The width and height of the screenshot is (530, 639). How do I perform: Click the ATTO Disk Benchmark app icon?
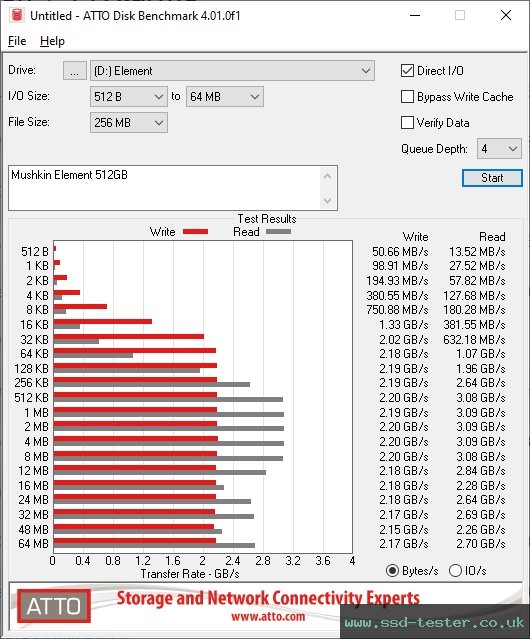click(17, 15)
